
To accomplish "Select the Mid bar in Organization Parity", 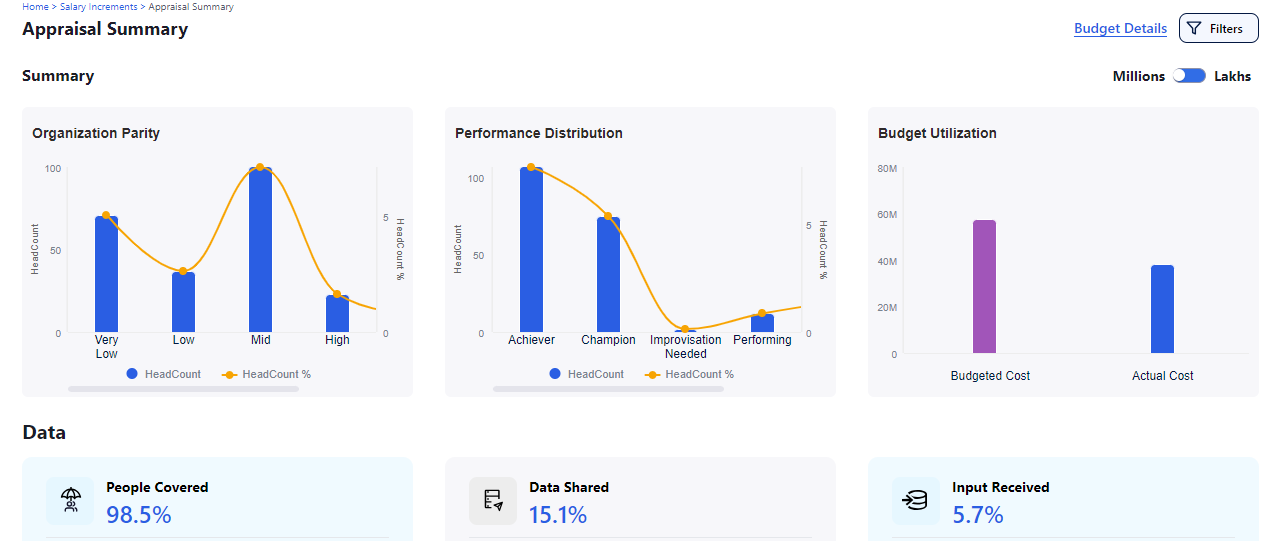I will (260, 250).
